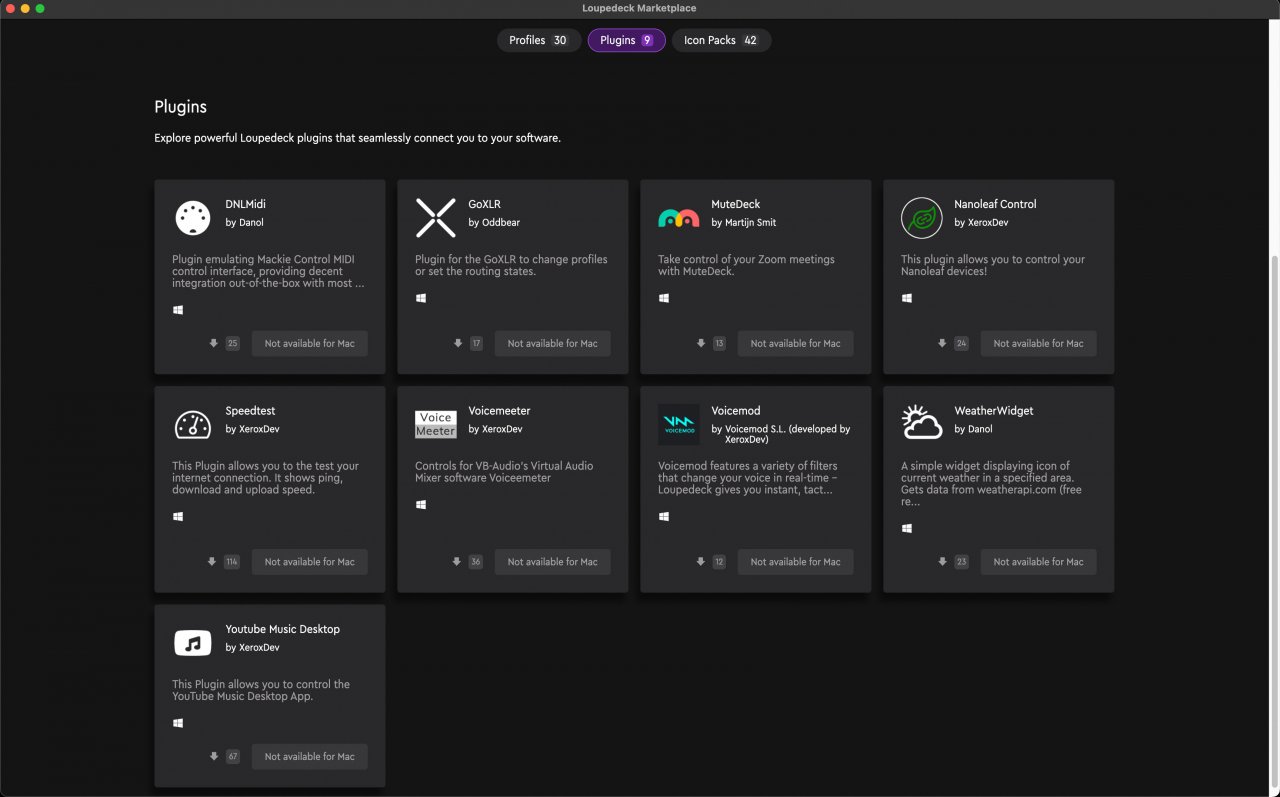Click Not available for Mac on WeatherWidget

click(x=1039, y=562)
